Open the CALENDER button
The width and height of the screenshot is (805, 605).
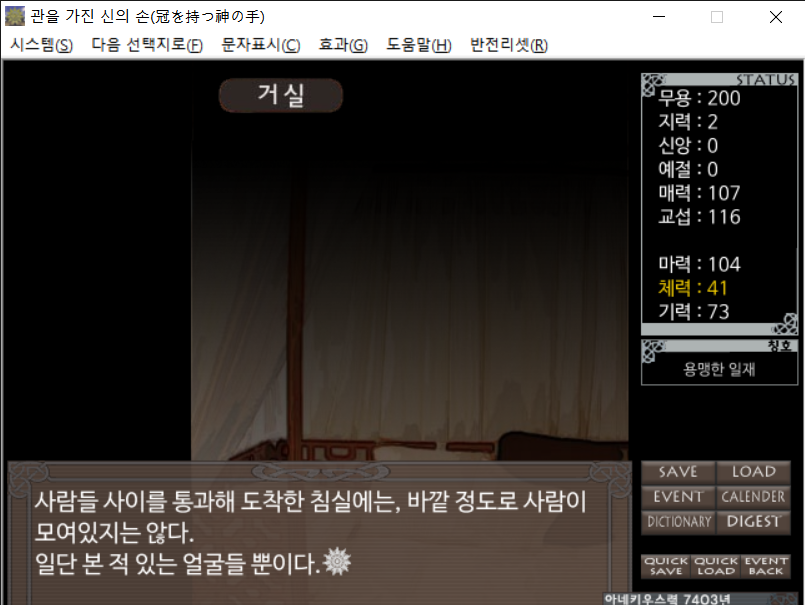pos(753,497)
